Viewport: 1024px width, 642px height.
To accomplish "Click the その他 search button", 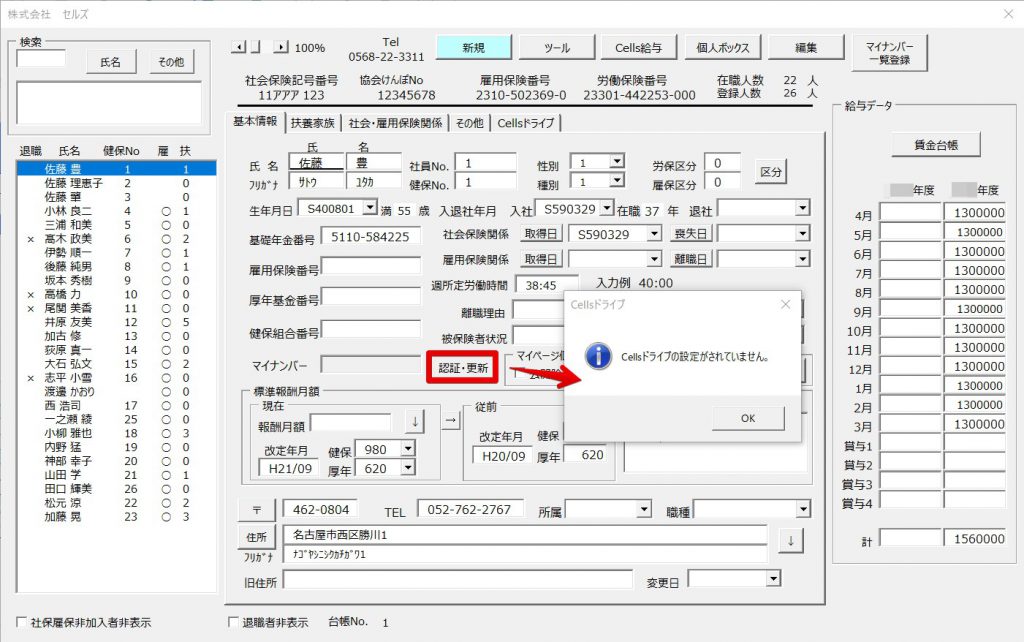I will click(171, 62).
